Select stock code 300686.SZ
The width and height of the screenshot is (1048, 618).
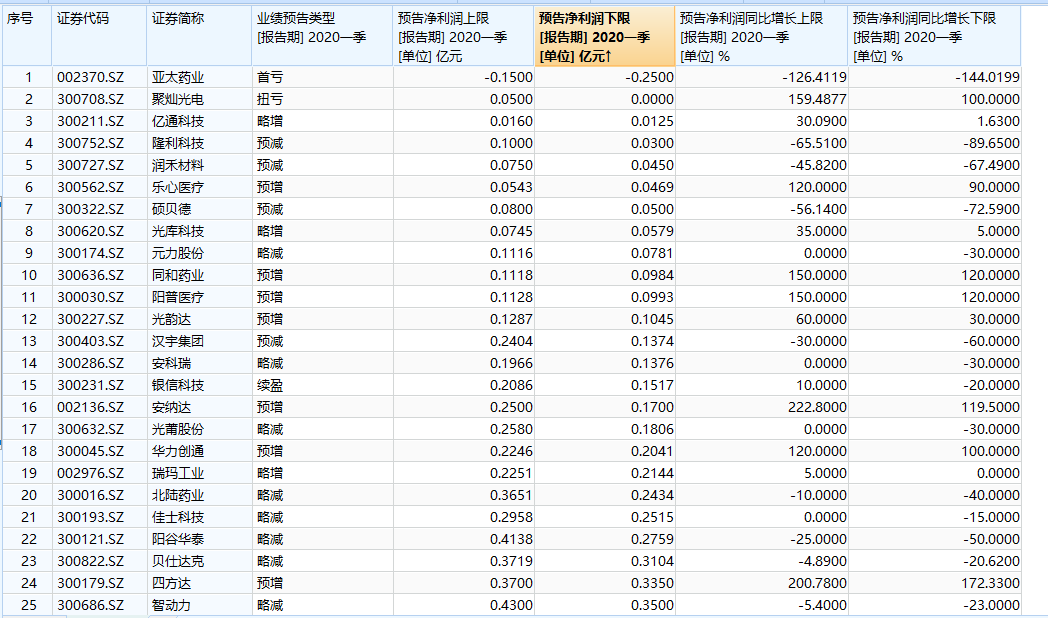point(90,606)
